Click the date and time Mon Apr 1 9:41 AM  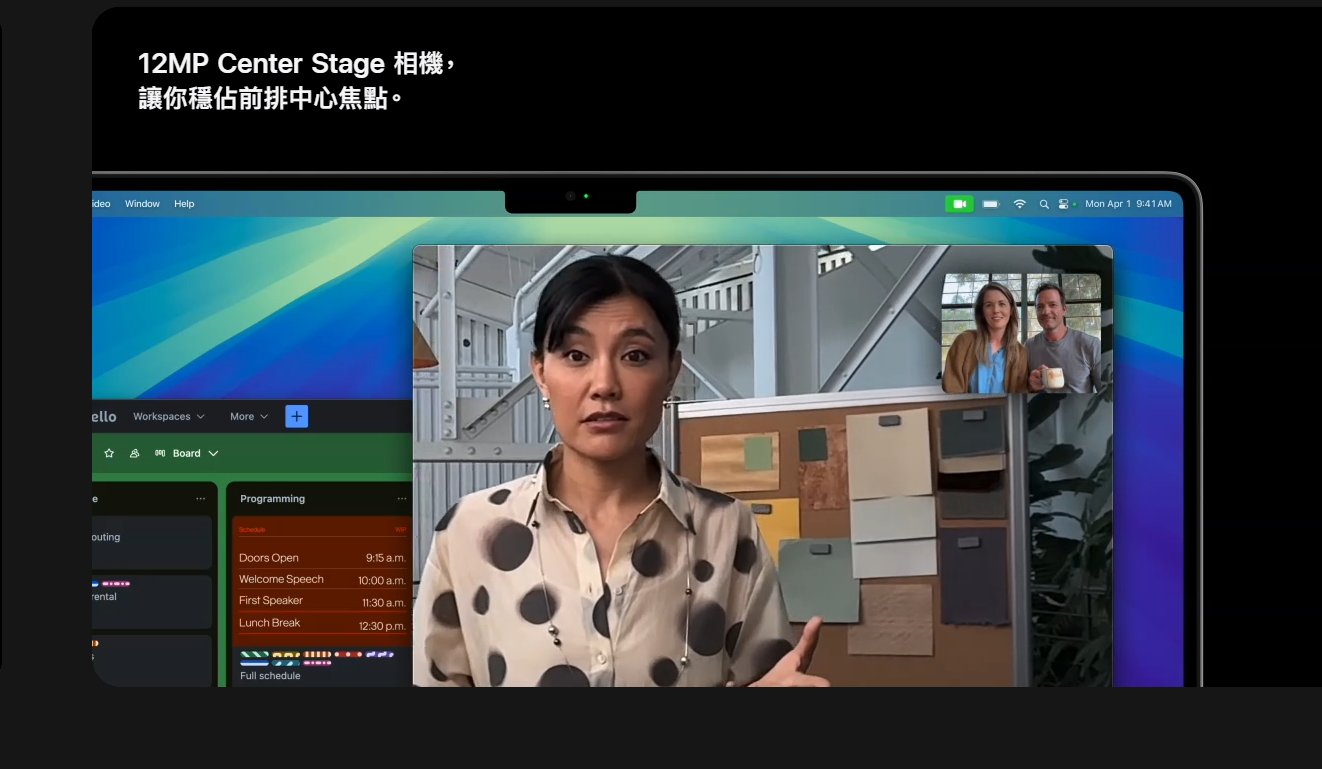[1128, 204]
